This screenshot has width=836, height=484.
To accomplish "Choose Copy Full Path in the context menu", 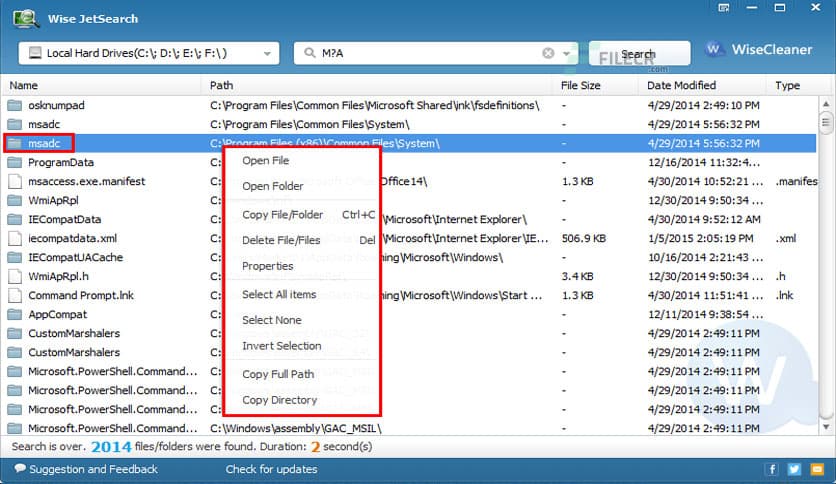I will (278, 374).
